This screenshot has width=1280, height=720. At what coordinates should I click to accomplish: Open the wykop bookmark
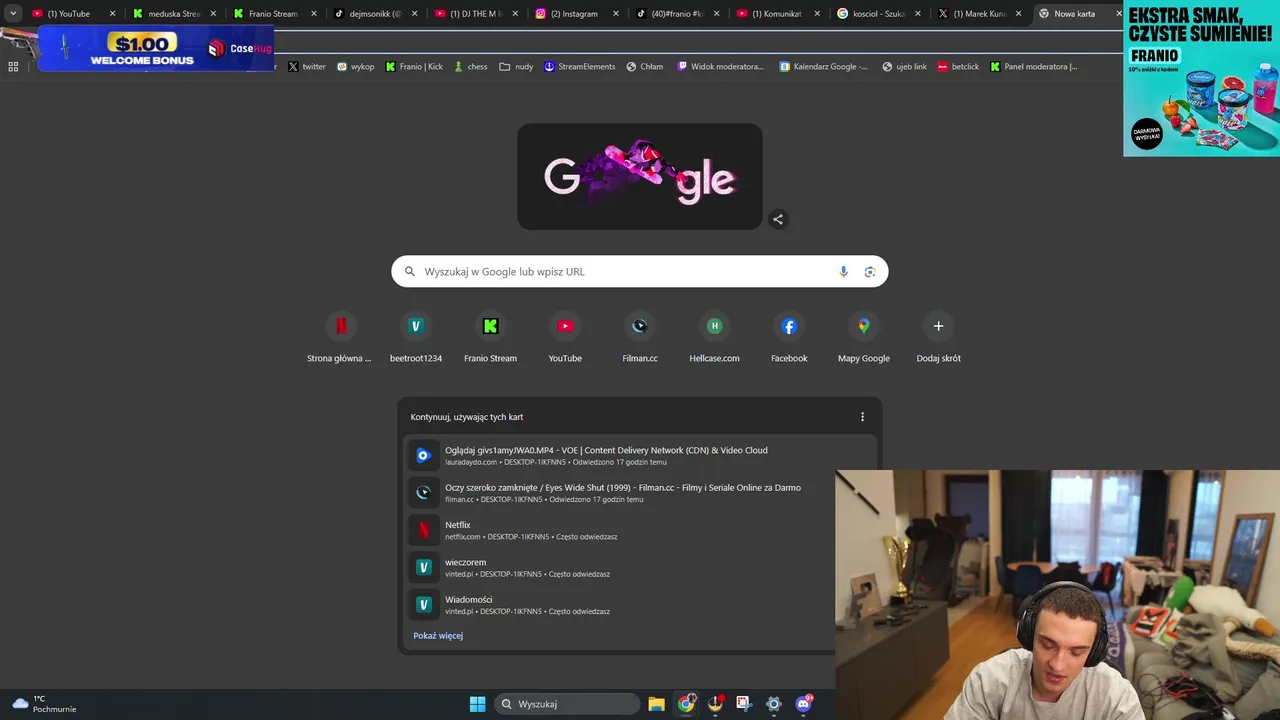[355, 67]
